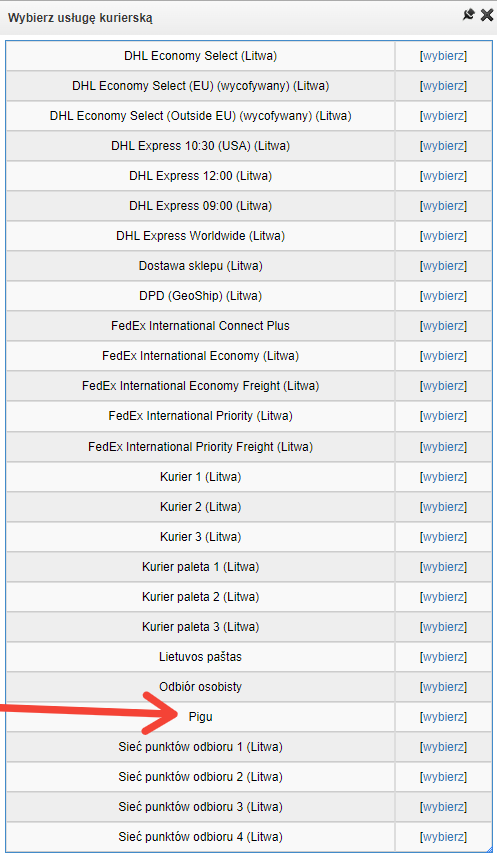Select wybierz for DHL Express 09:00

tap(444, 206)
